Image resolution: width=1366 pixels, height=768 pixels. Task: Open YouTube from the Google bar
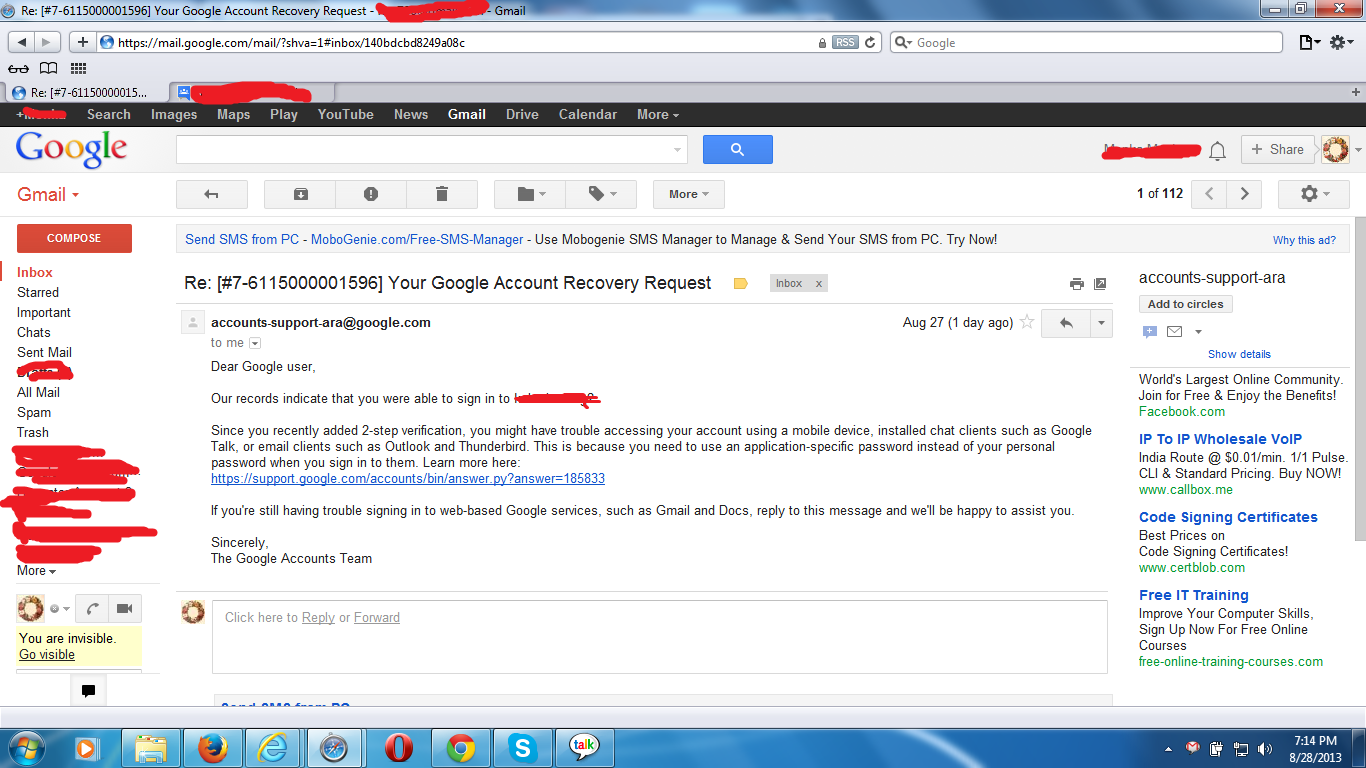(x=346, y=115)
